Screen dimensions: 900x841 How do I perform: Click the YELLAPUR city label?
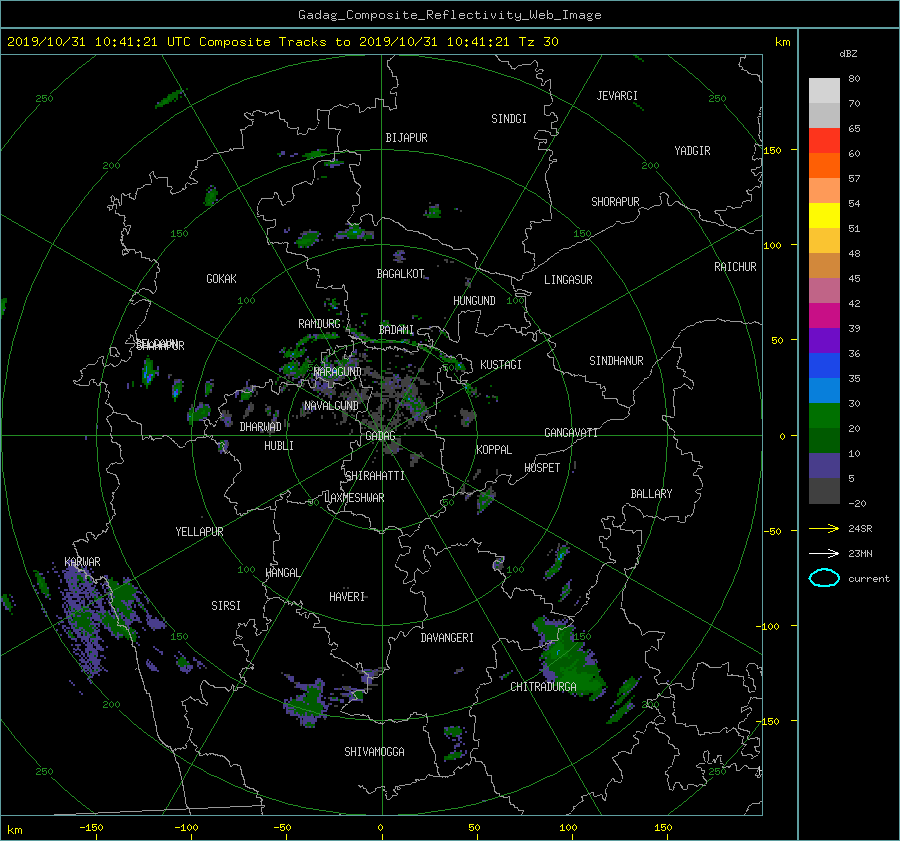[199, 532]
